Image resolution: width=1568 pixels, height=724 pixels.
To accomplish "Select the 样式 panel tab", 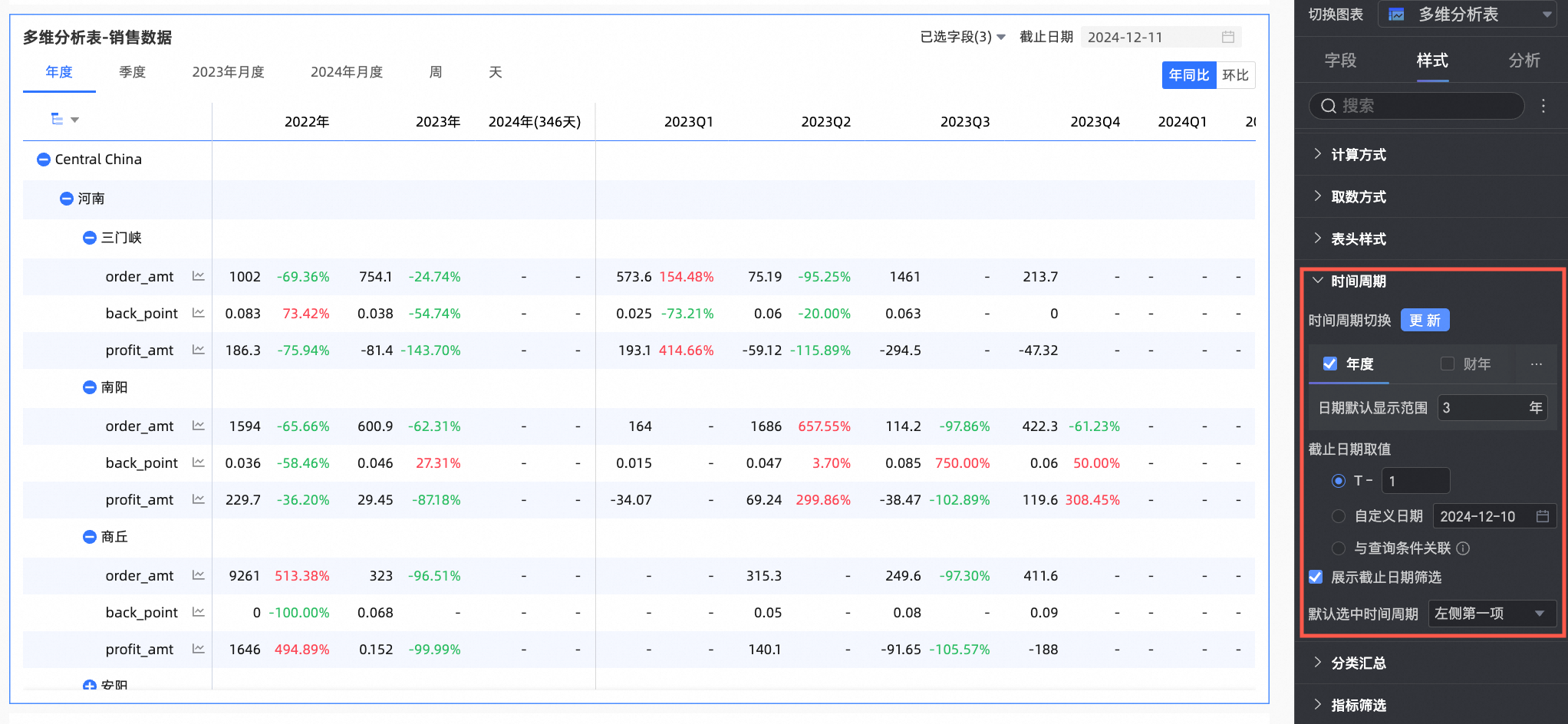I will point(1432,61).
